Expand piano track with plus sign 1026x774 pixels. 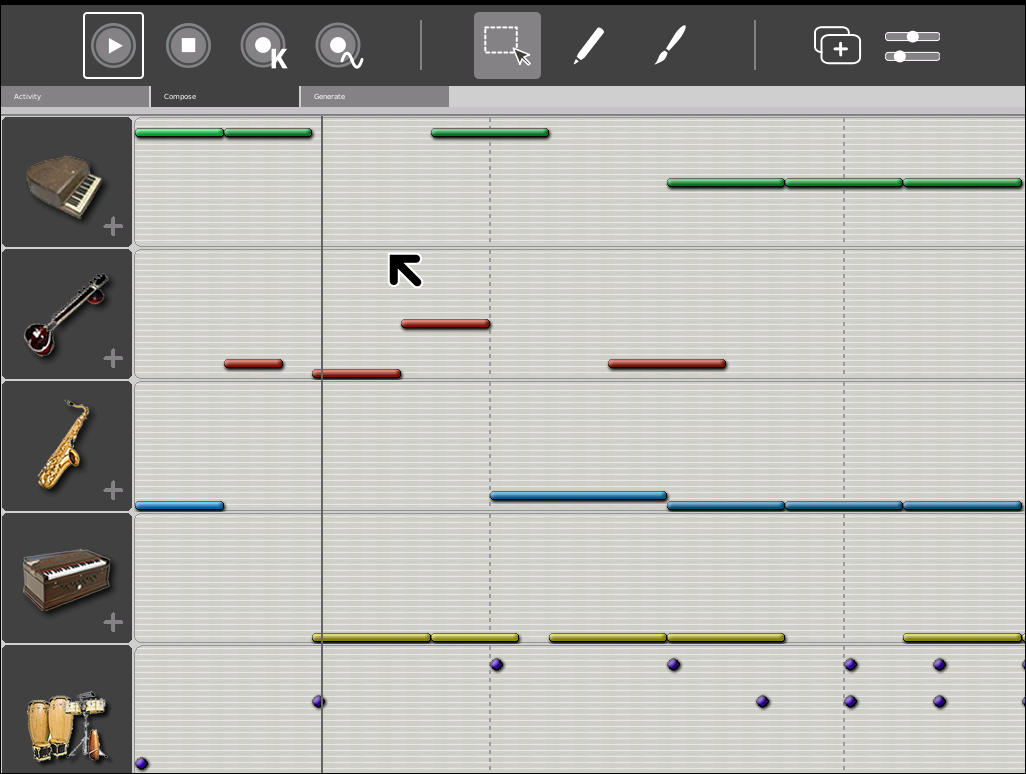click(x=113, y=227)
